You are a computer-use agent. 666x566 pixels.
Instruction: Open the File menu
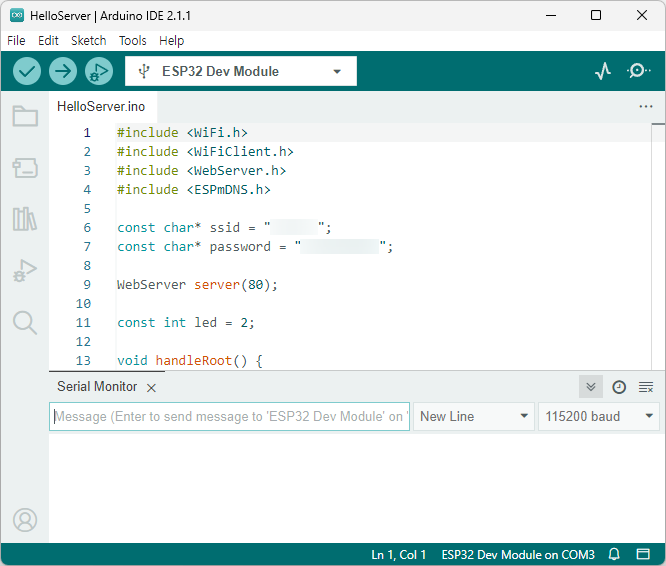point(16,41)
